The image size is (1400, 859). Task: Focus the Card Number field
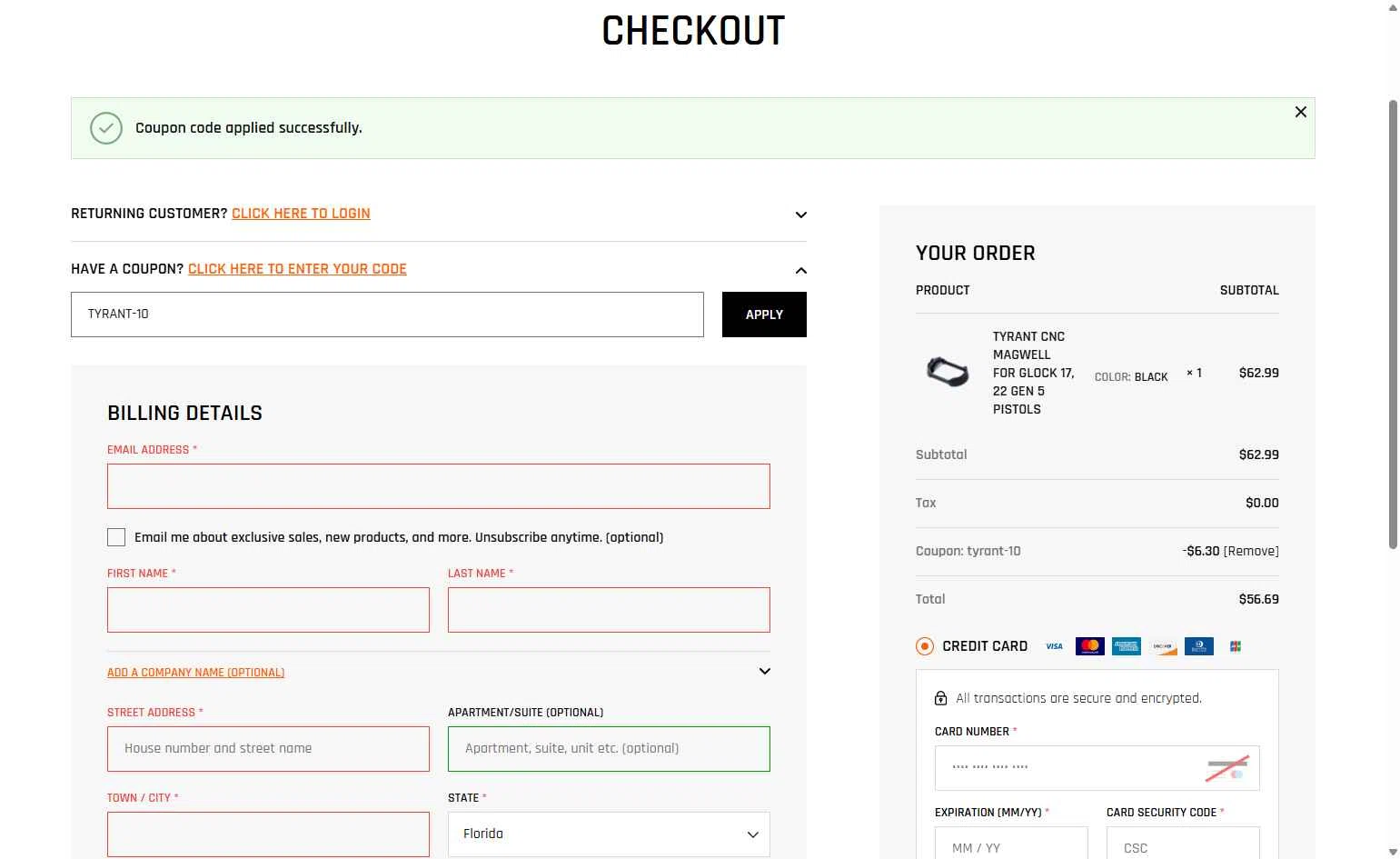pyautogui.click(x=1097, y=768)
